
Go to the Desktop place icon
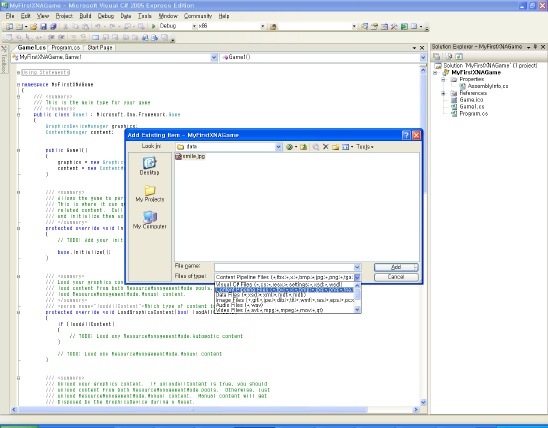150,166
